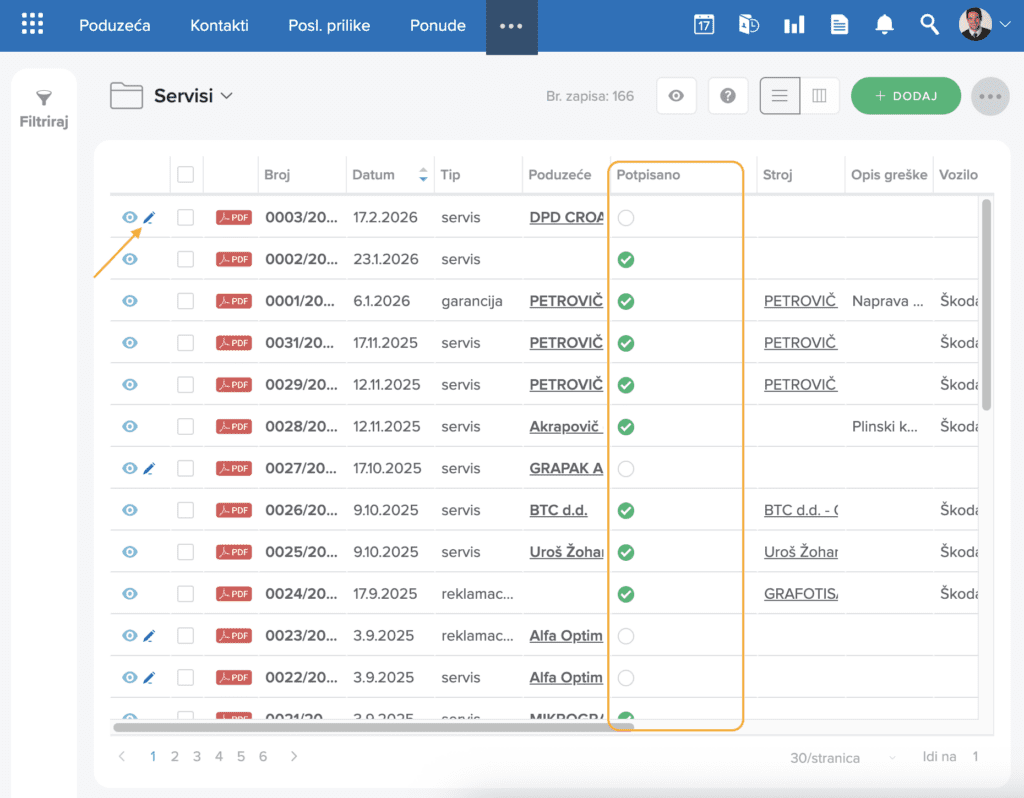1024x798 pixels.
Task: Click the help question mark button
Action: [728, 96]
